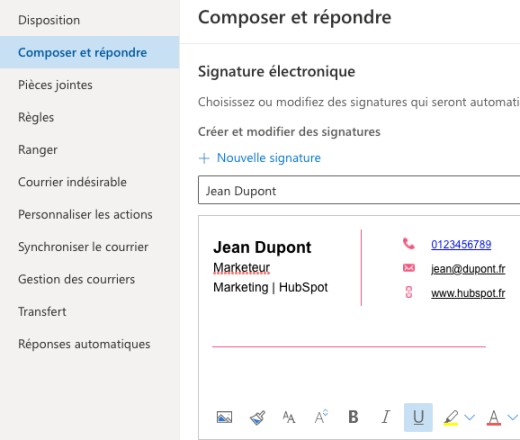The height and width of the screenshot is (440, 520).
Task: Expand the highlight color dropdown arrow
Action: click(x=469, y=417)
